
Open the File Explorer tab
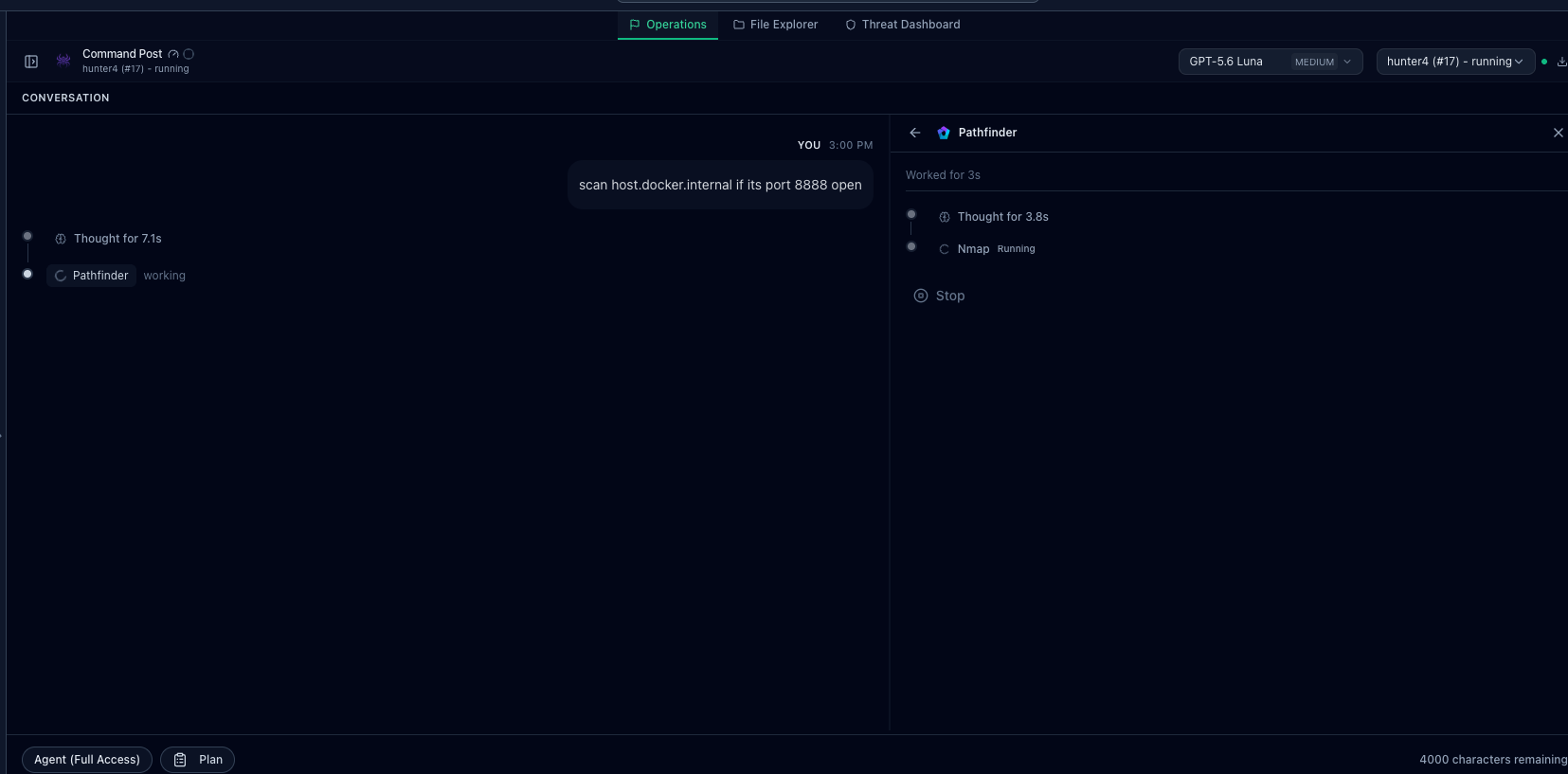(775, 25)
